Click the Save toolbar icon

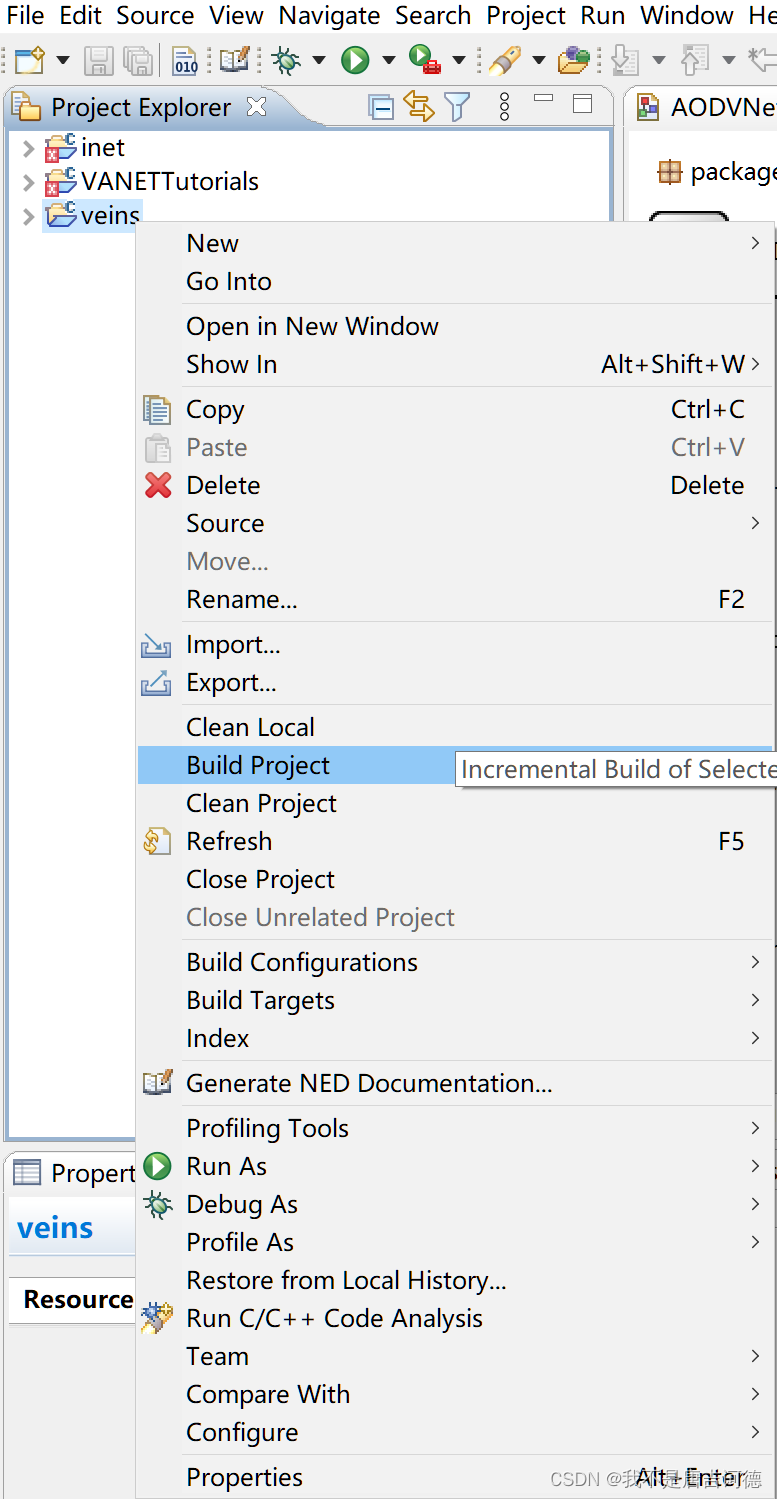(98, 61)
